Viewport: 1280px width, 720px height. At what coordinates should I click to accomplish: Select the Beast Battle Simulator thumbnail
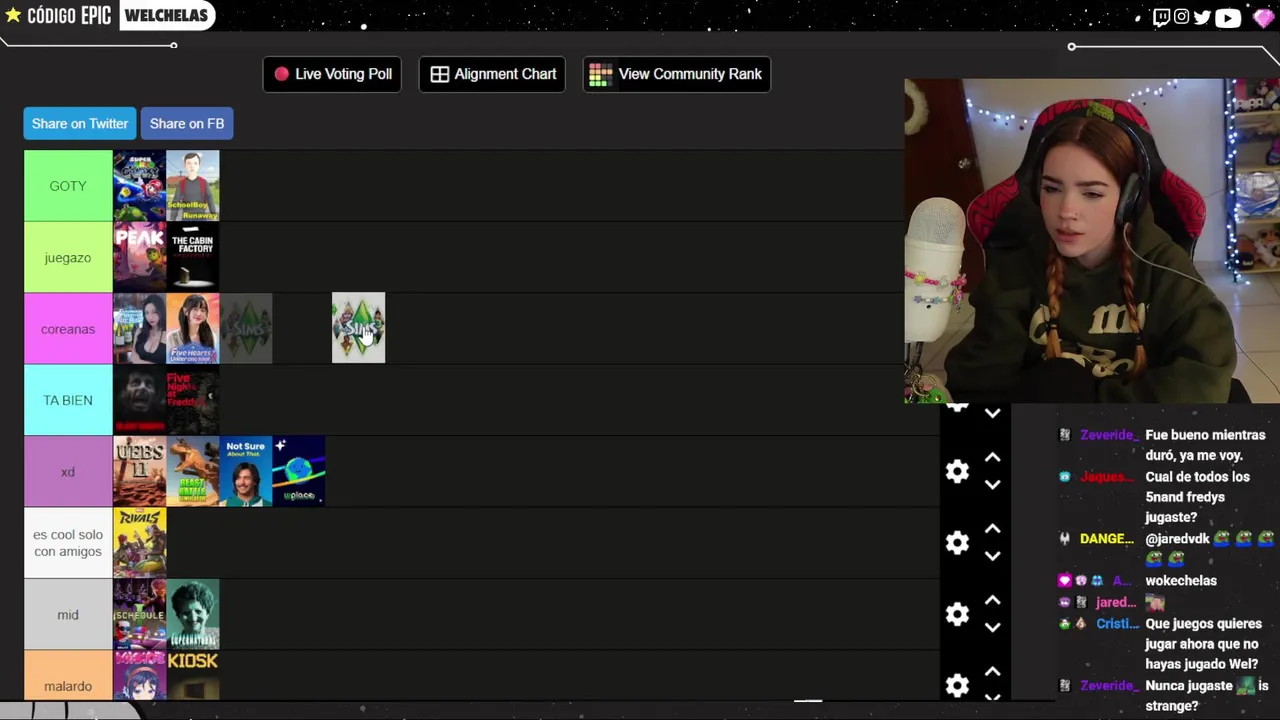(193, 471)
